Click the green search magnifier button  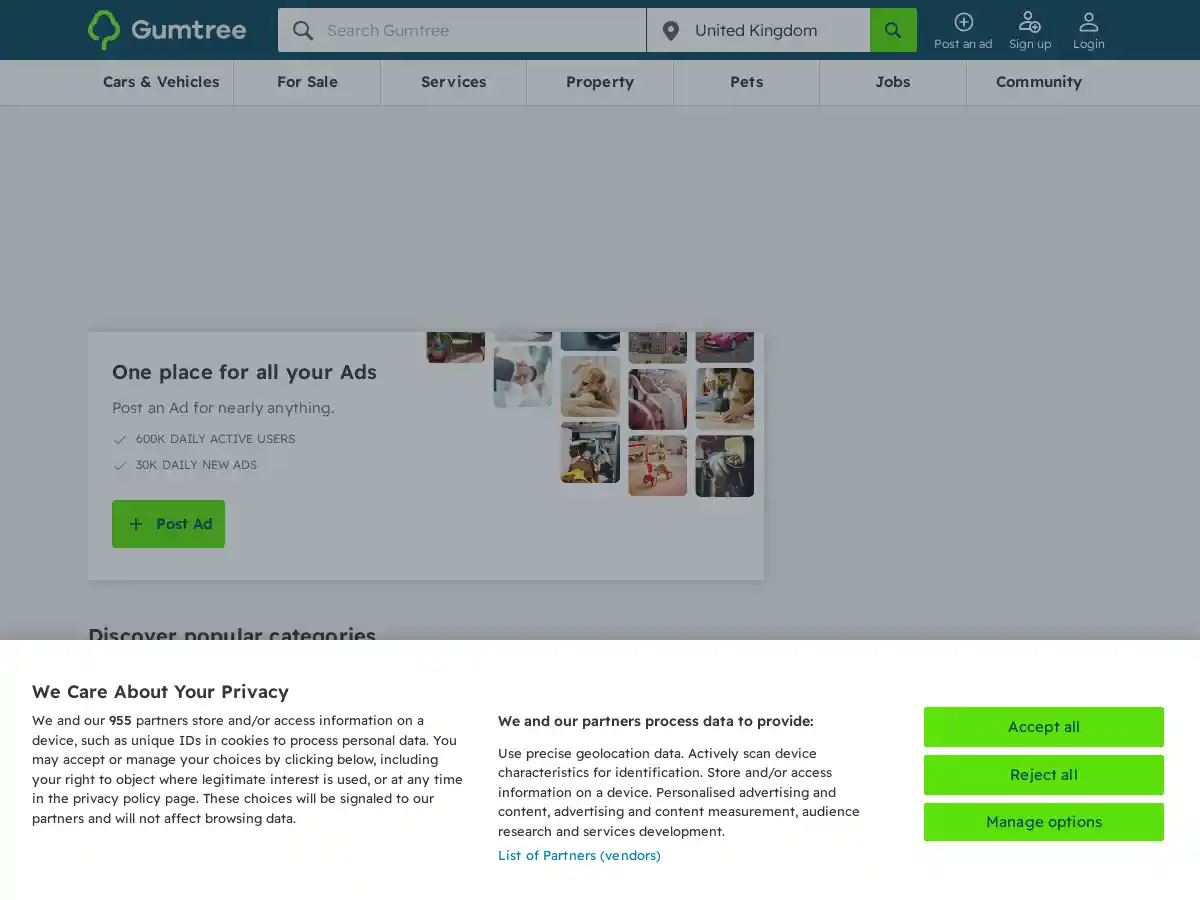893,30
